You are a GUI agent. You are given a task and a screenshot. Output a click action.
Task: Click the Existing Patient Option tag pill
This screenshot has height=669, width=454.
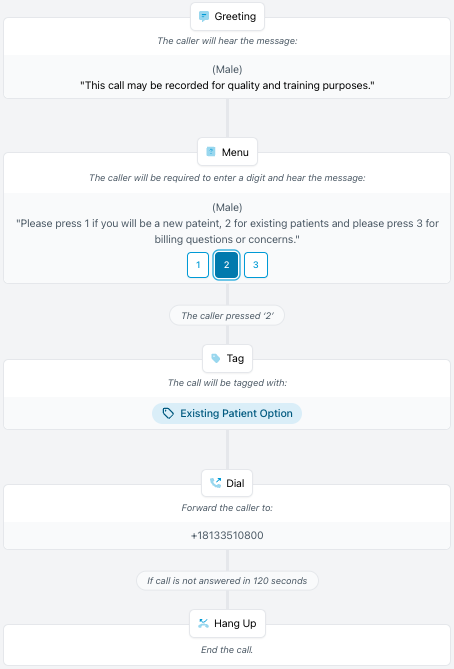point(227,413)
